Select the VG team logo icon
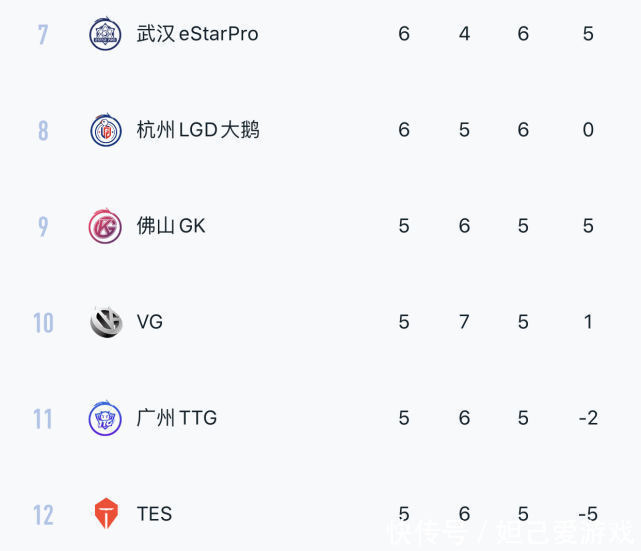Image resolution: width=641 pixels, height=551 pixels. pyautogui.click(x=106, y=322)
